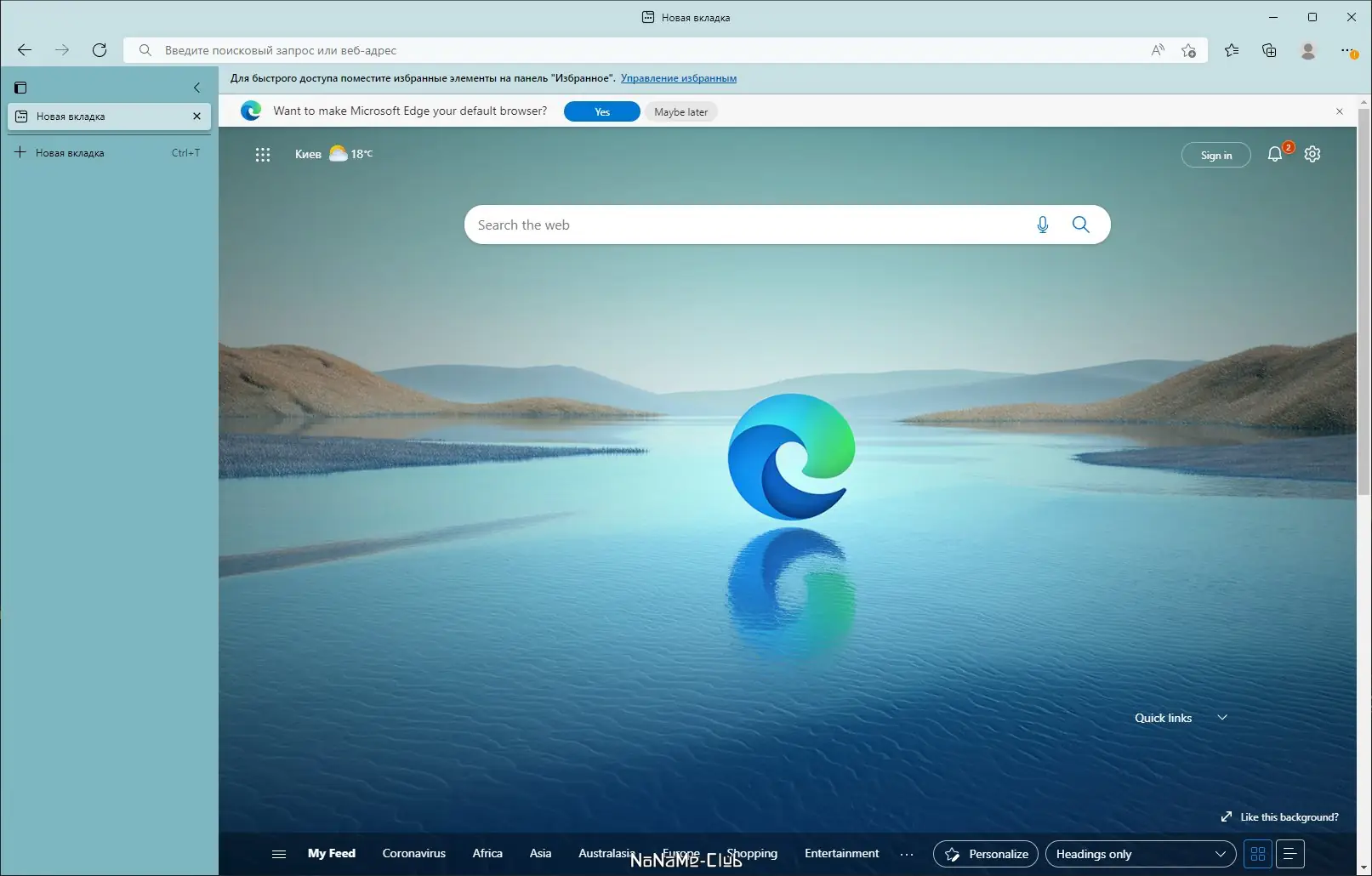Image resolution: width=1372 pixels, height=876 pixels.
Task: Click the Sign in button
Action: point(1216,155)
